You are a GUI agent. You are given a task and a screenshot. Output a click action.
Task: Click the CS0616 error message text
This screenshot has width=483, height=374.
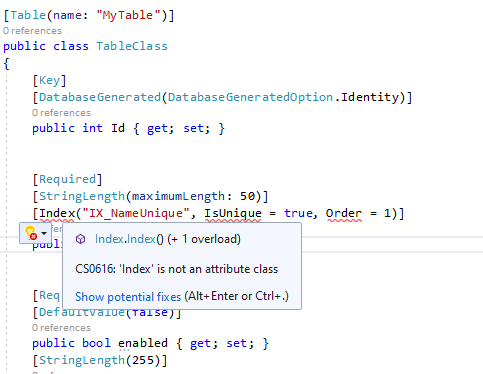point(177,269)
